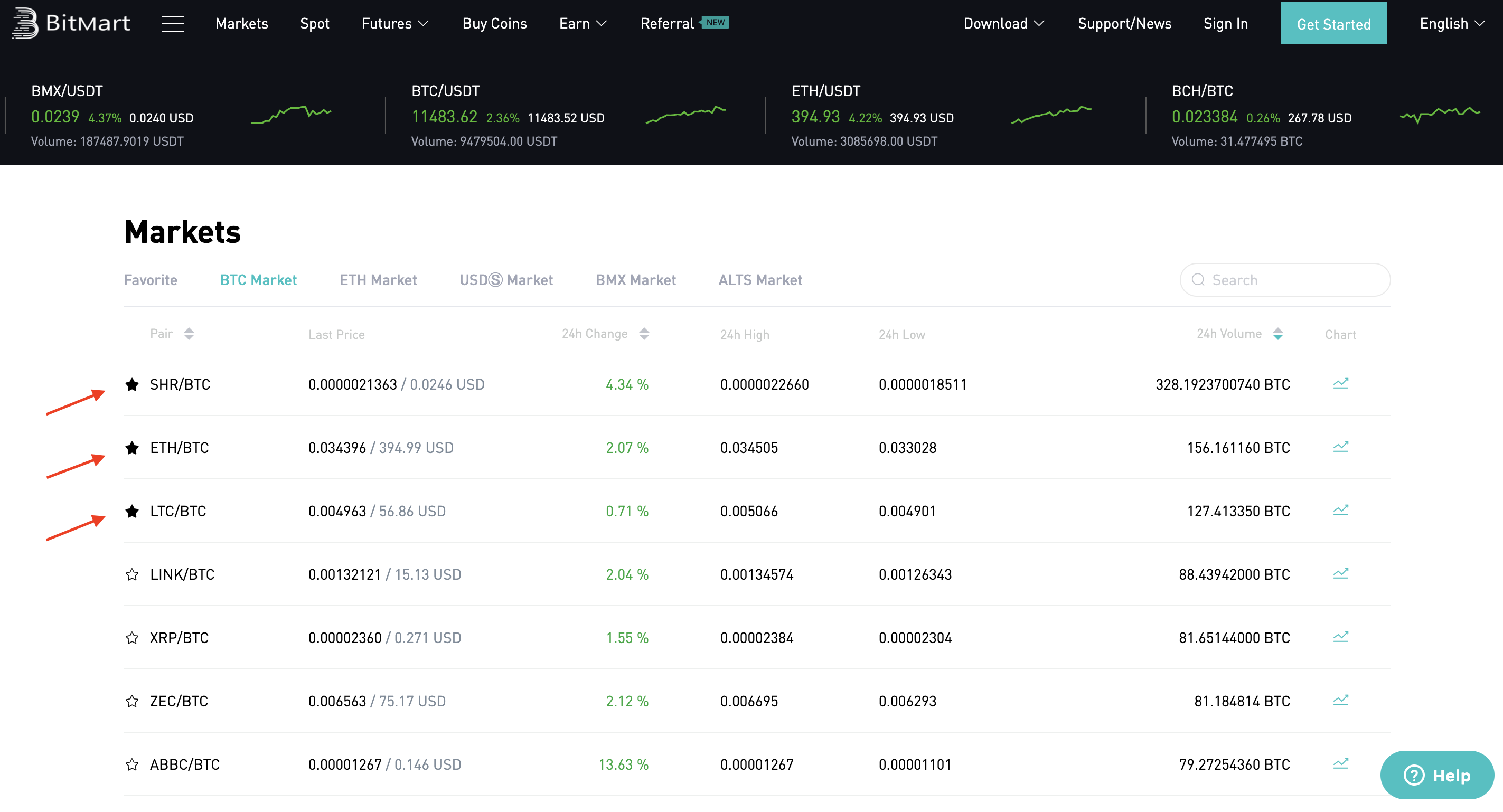The height and width of the screenshot is (812, 1503).
Task: Open the XRP/BTC pair name
Action: click(179, 638)
